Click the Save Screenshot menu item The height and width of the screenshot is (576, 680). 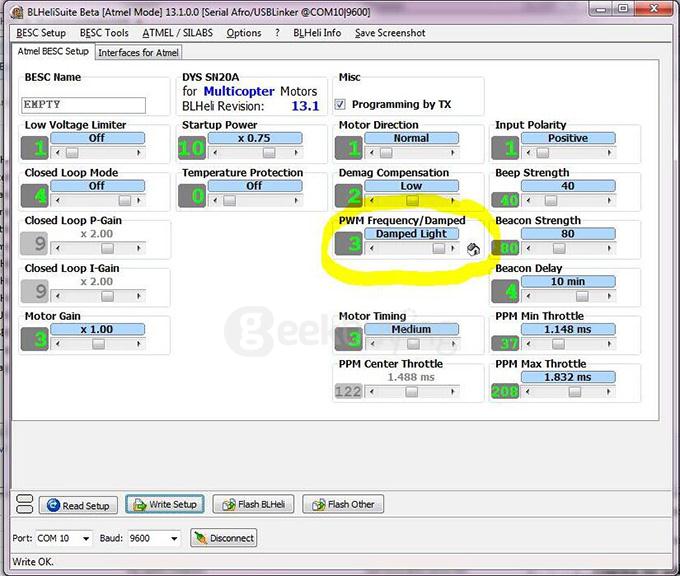tap(390, 33)
